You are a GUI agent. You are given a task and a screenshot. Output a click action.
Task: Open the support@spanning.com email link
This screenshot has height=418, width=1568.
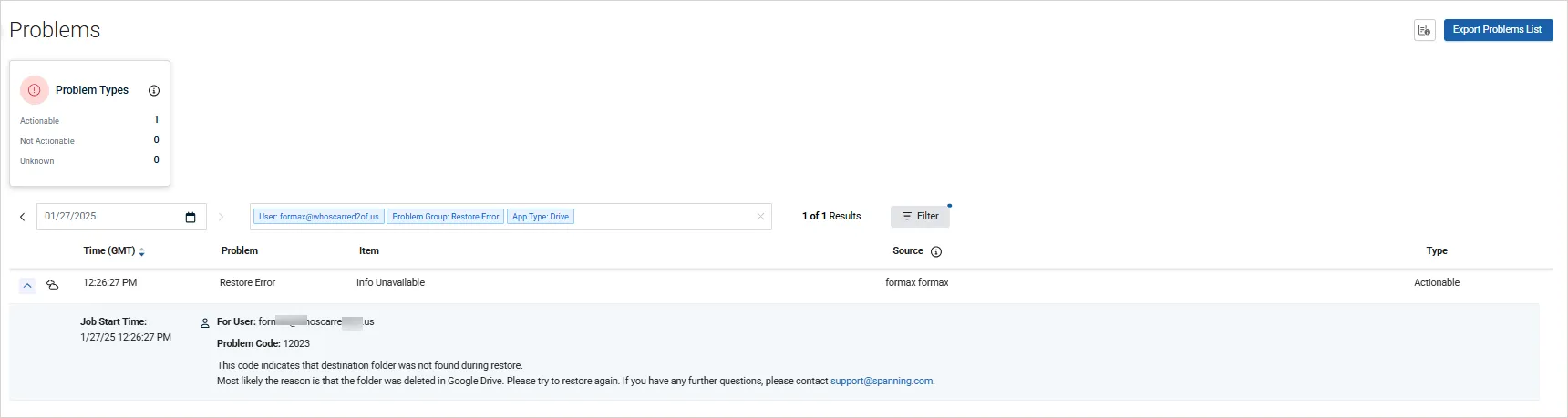click(881, 382)
